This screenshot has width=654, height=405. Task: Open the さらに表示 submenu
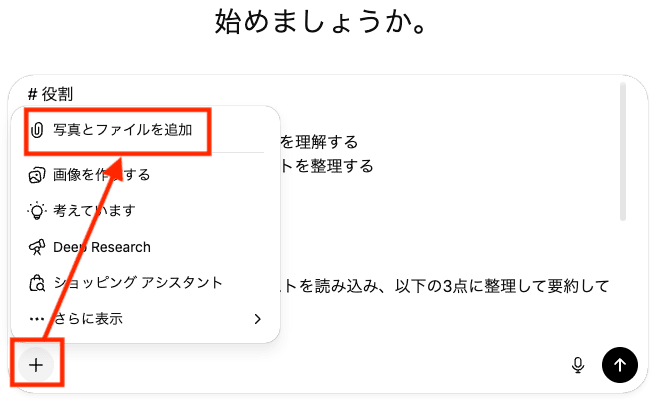coord(90,319)
